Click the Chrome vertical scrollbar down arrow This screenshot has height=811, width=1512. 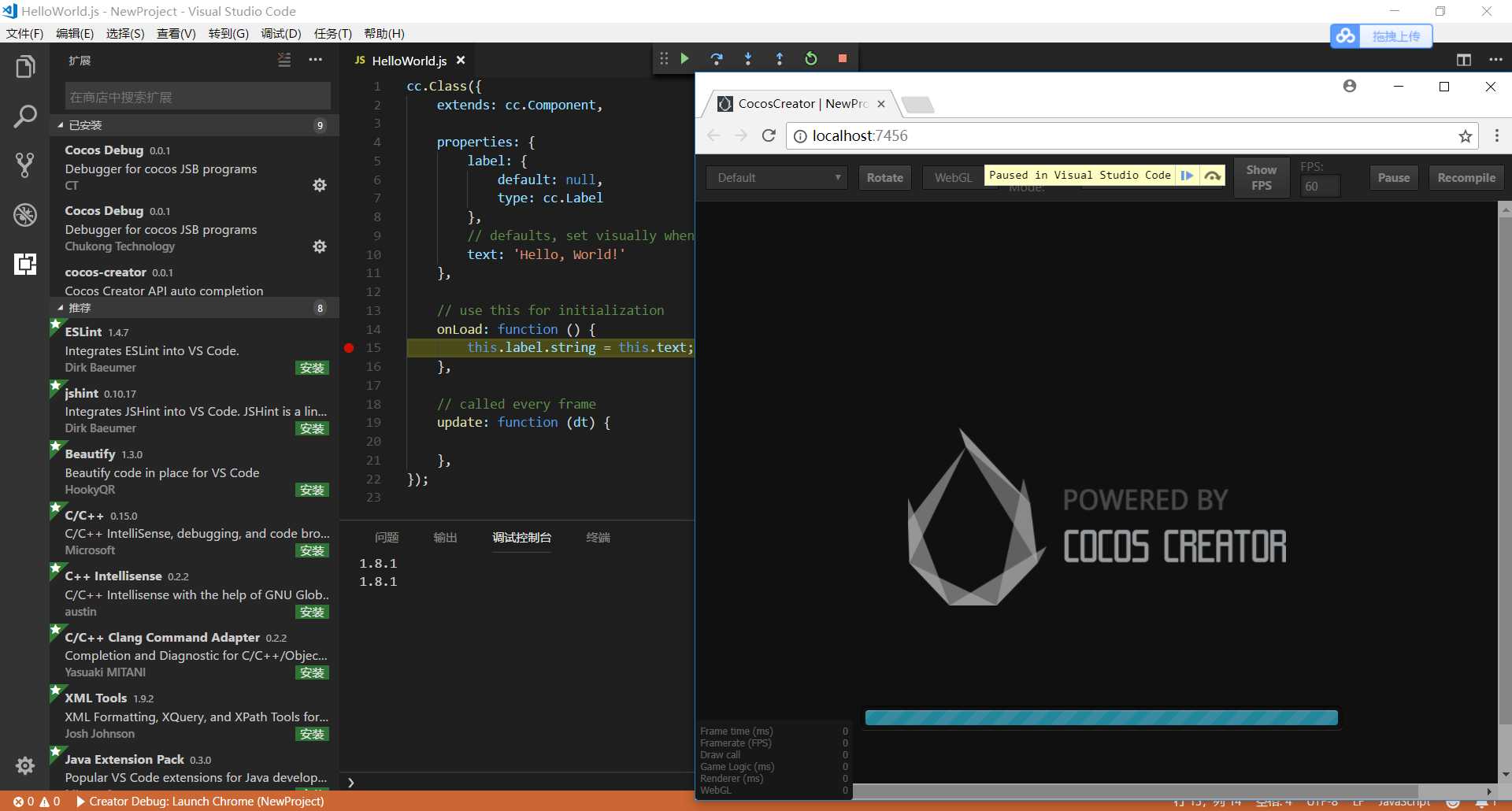(x=1505, y=775)
